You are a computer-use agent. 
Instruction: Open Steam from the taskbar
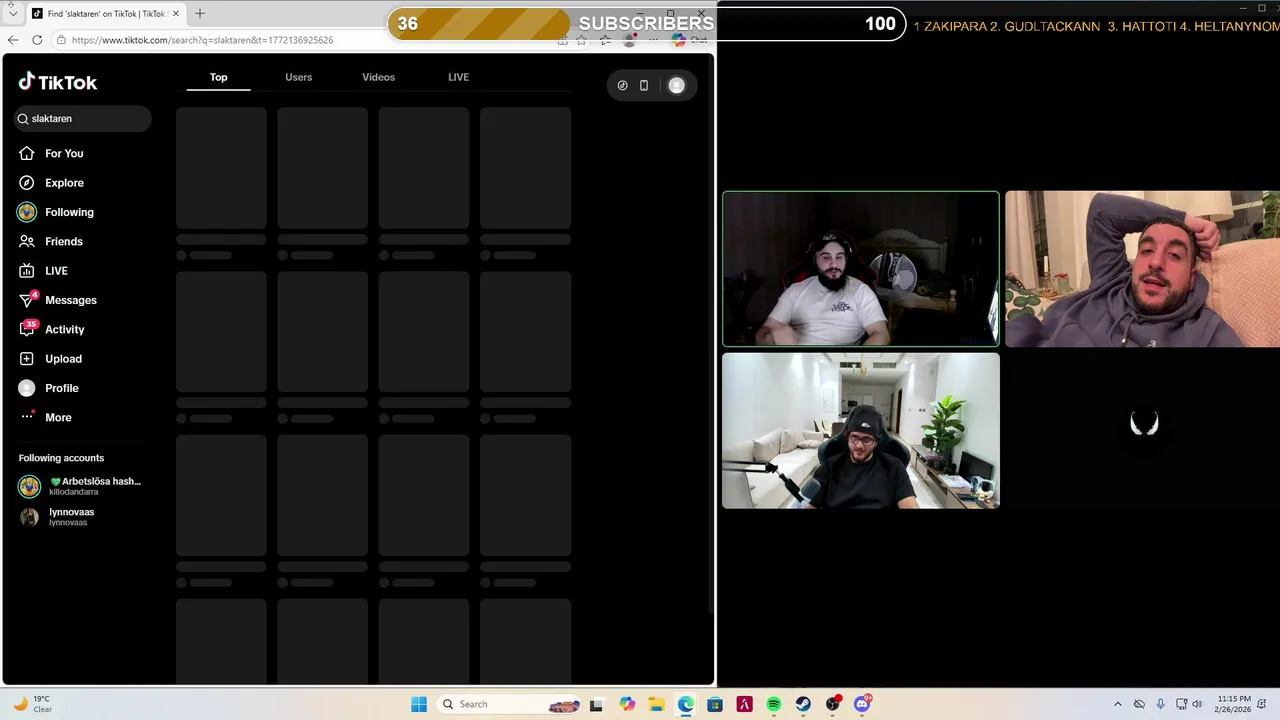tap(803, 704)
